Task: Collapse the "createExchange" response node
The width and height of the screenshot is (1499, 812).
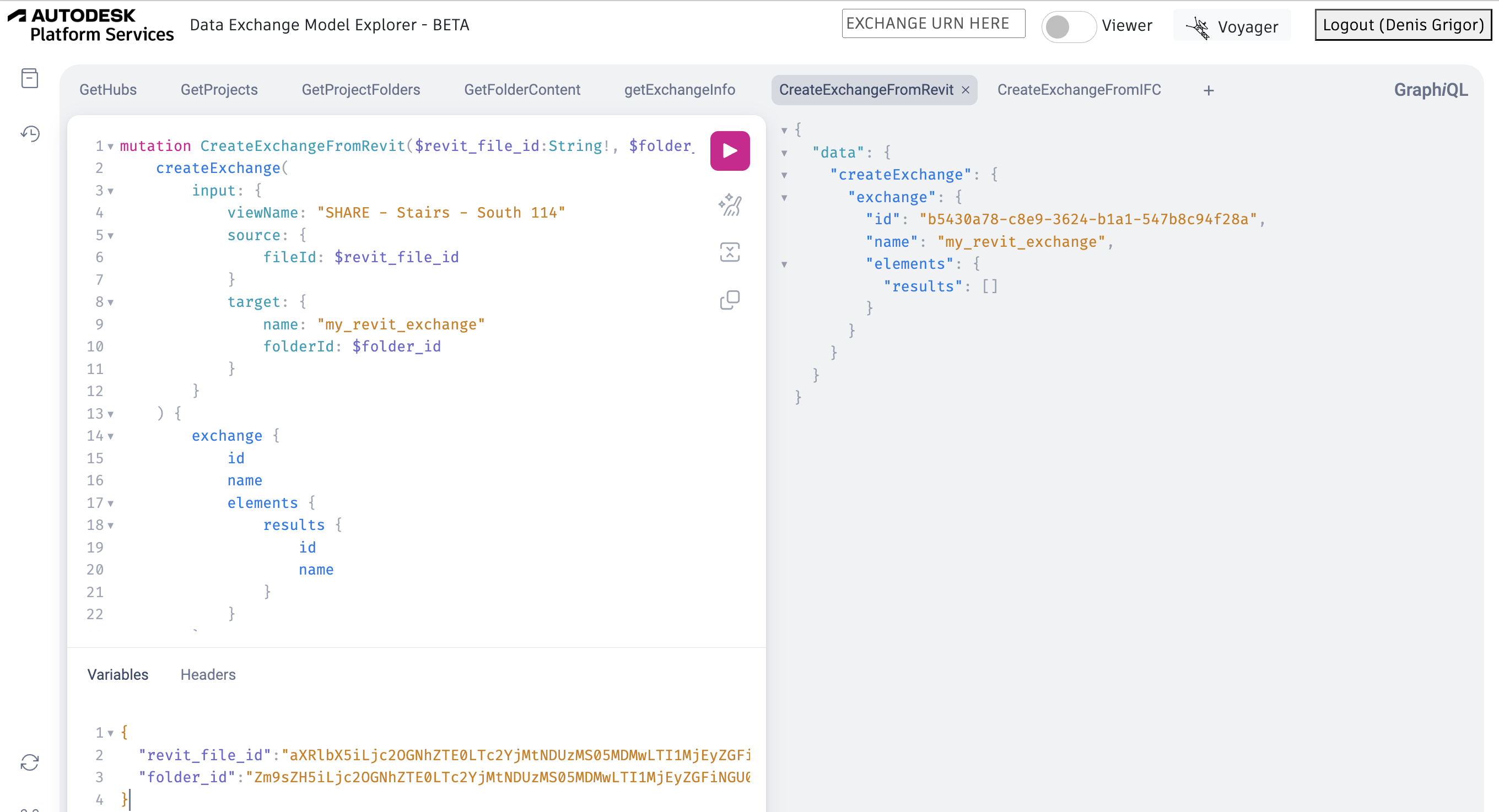Action: pos(784,175)
